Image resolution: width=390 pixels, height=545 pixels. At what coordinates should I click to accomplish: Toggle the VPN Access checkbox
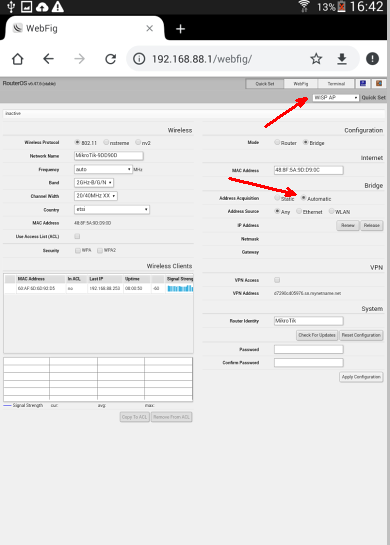click(277, 280)
